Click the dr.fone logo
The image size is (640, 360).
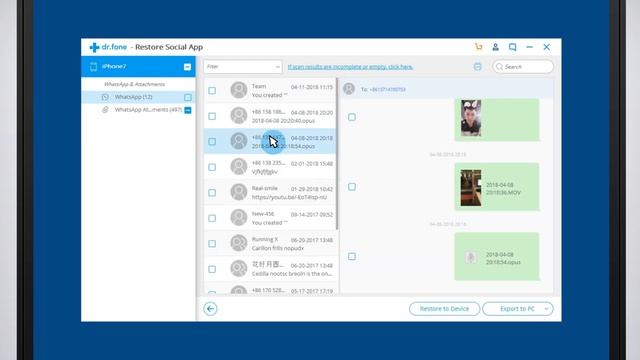coord(108,47)
